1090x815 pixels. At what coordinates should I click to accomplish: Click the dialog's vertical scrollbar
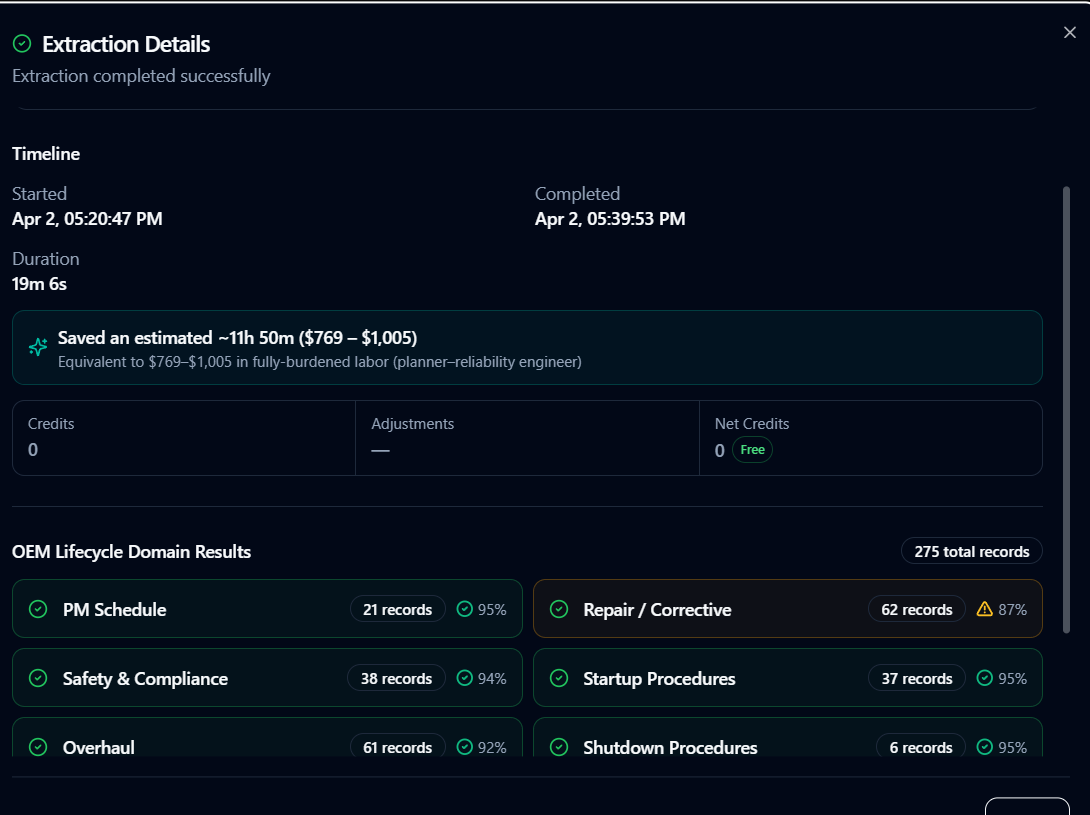1066,409
